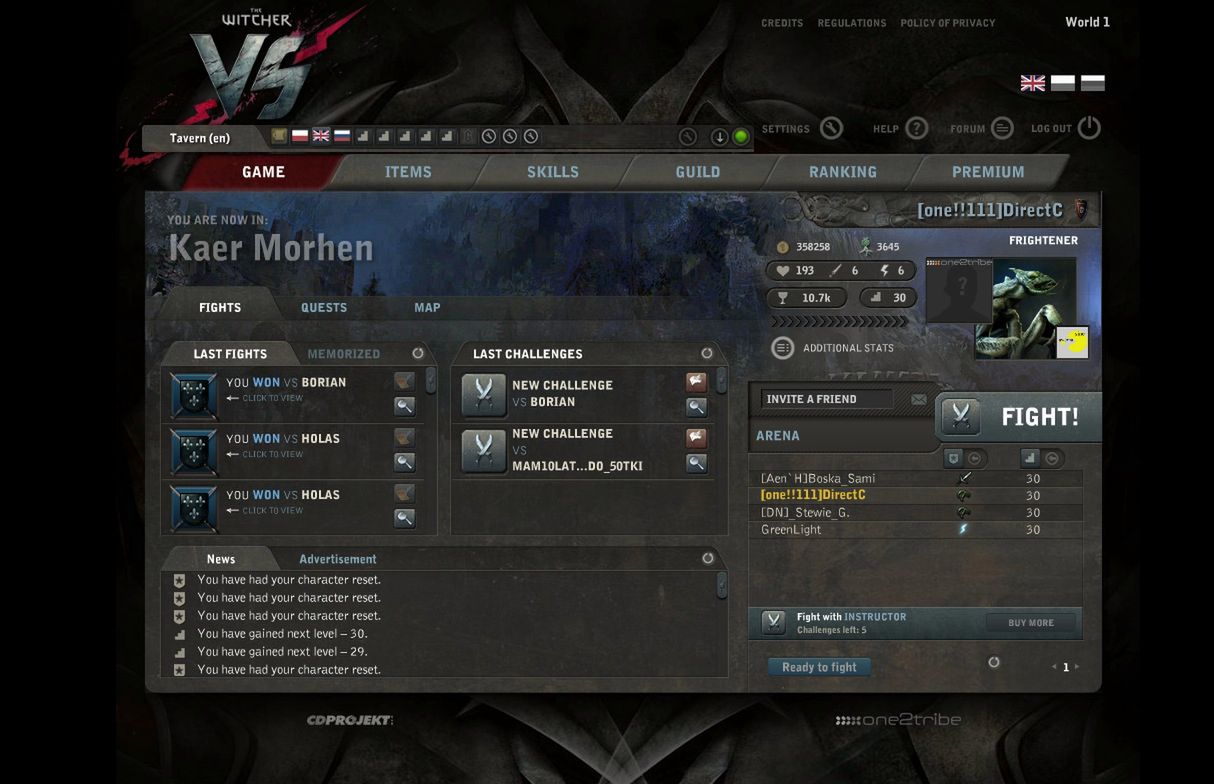Open magnifier for MAM10LAT challenge
The image size is (1214, 784).
coord(696,462)
